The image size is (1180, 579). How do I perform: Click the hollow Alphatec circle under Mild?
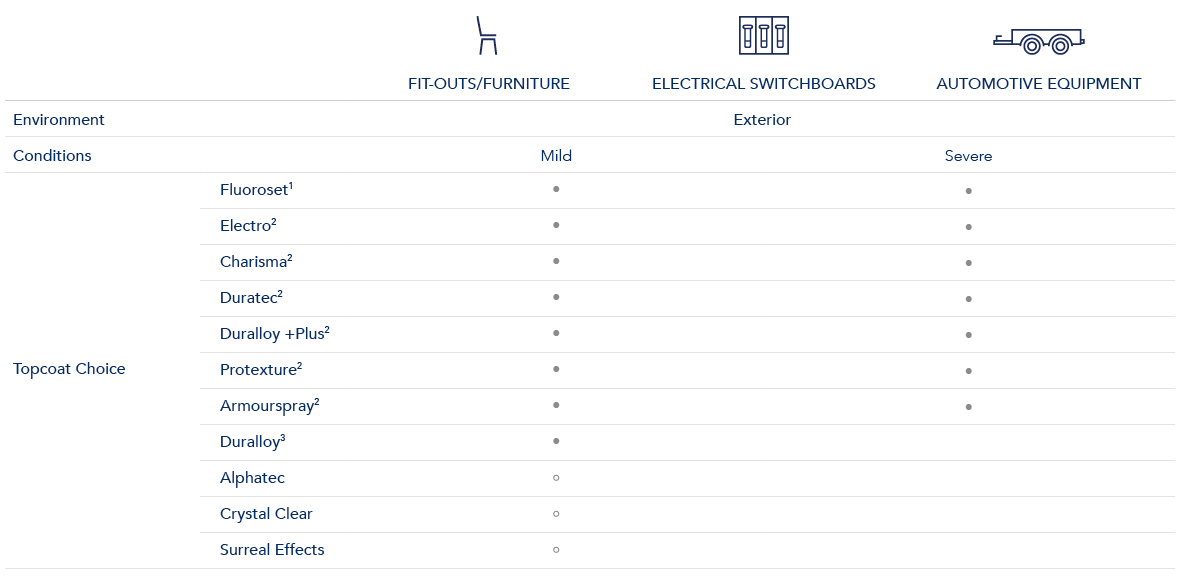(x=556, y=478)
